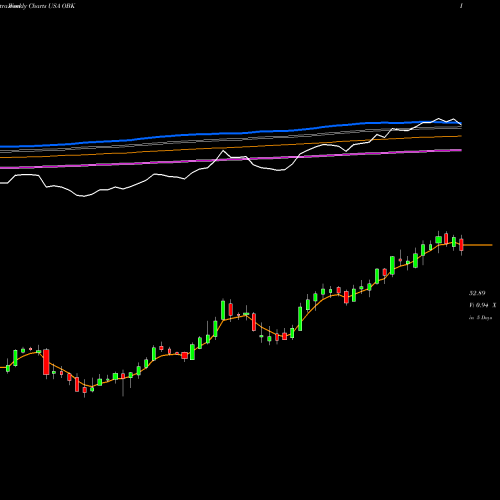
Task: Click the orange average line under the left candles
Action: point(27,355)
